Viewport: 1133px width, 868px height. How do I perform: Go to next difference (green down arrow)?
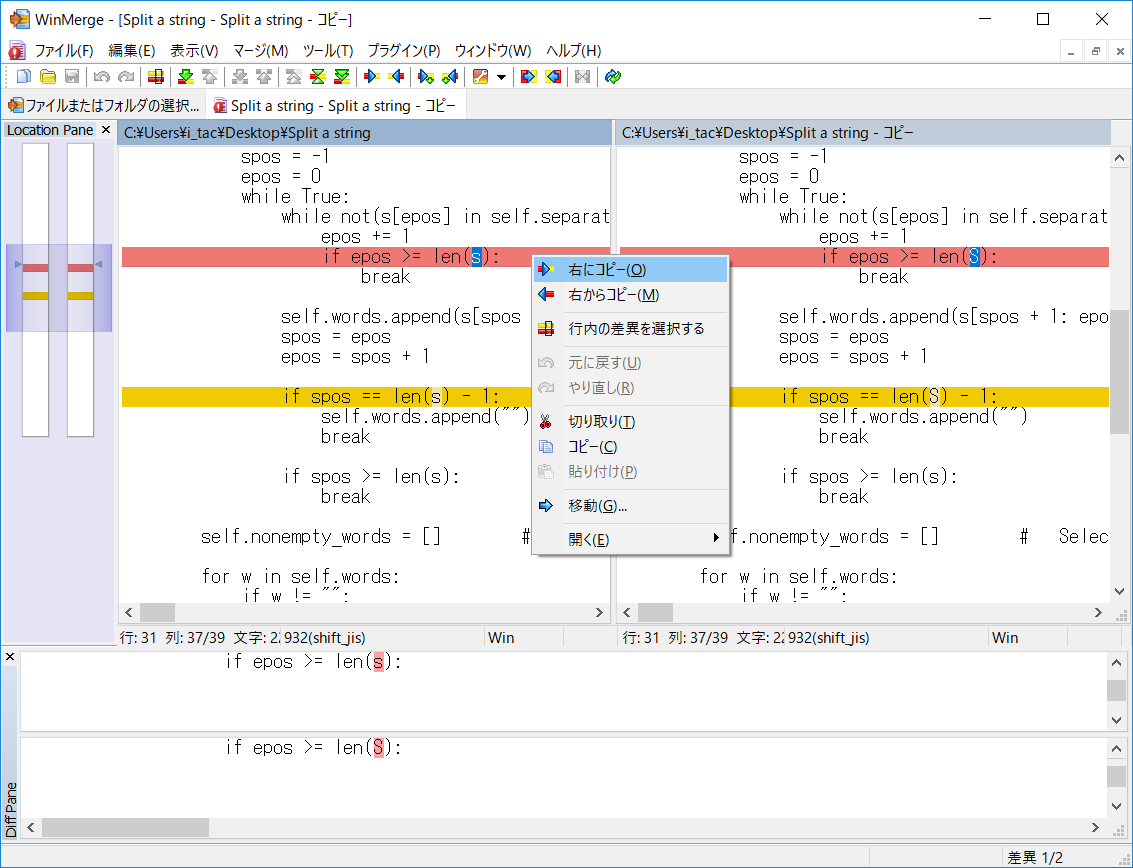coord(186,76)
